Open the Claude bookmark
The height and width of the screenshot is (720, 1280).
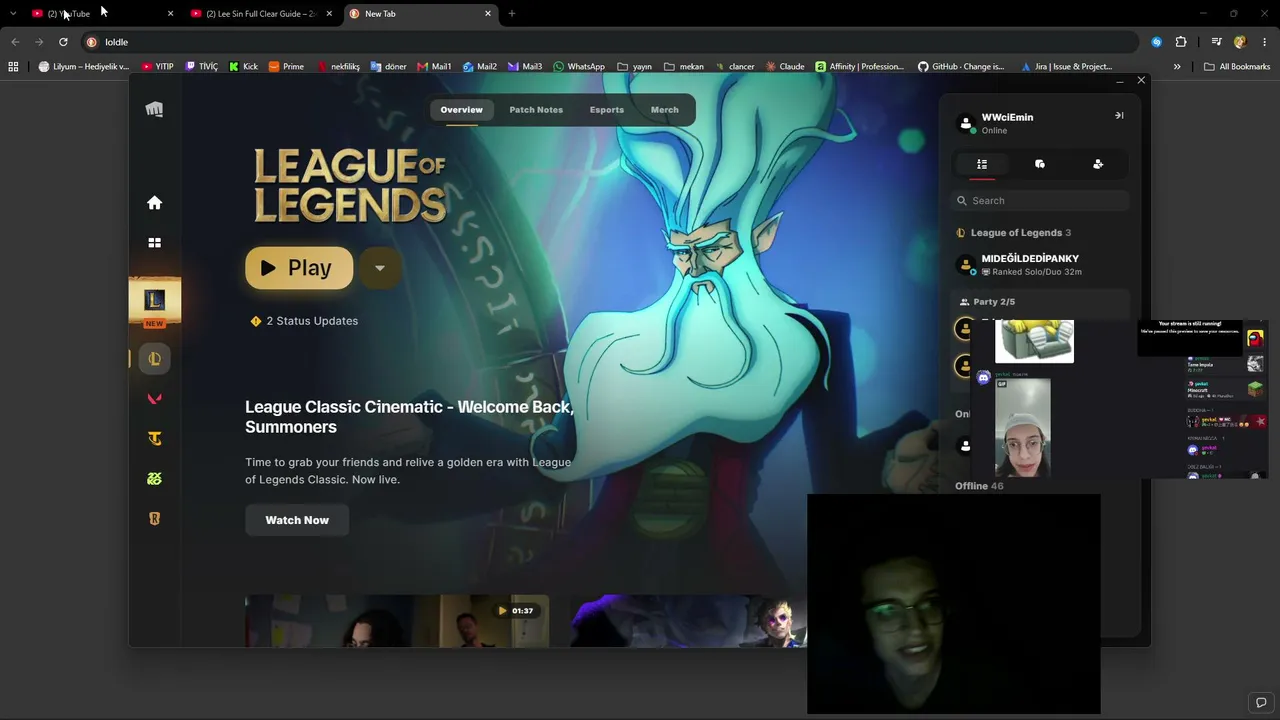pyautogui.click(x=785, y=67)
